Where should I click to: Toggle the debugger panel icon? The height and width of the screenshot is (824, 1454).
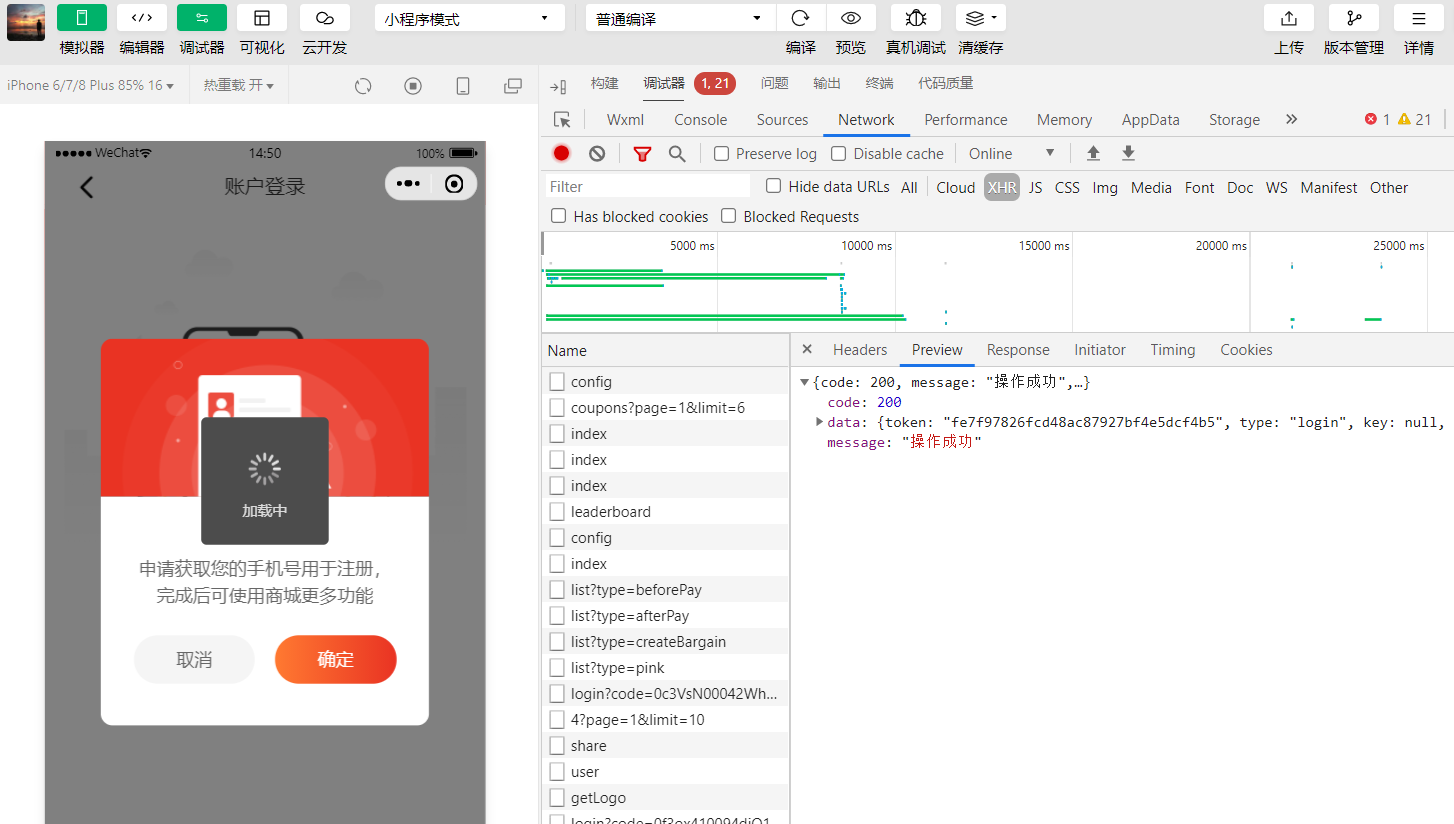pos(202,18)
